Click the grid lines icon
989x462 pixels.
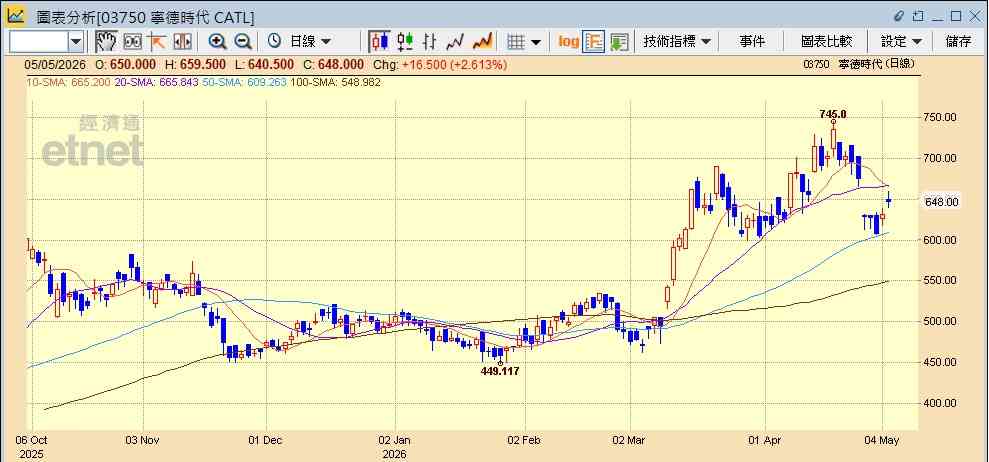click(517, 42)
